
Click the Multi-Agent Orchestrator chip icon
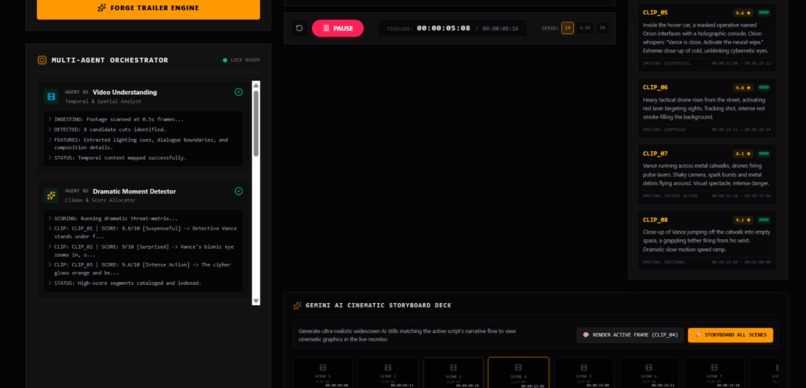[42, 60]
